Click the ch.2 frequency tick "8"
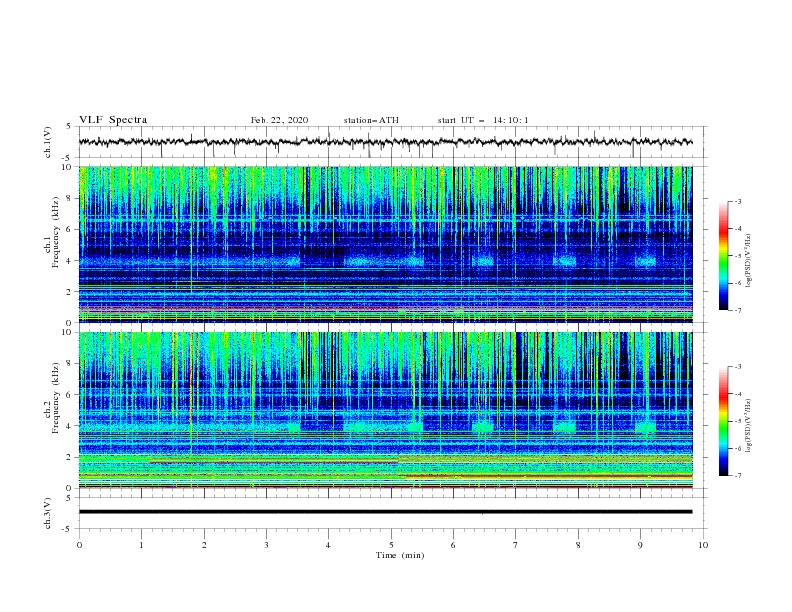The height and width of the screenshot is (612, 792). click(x=71, y=364)
